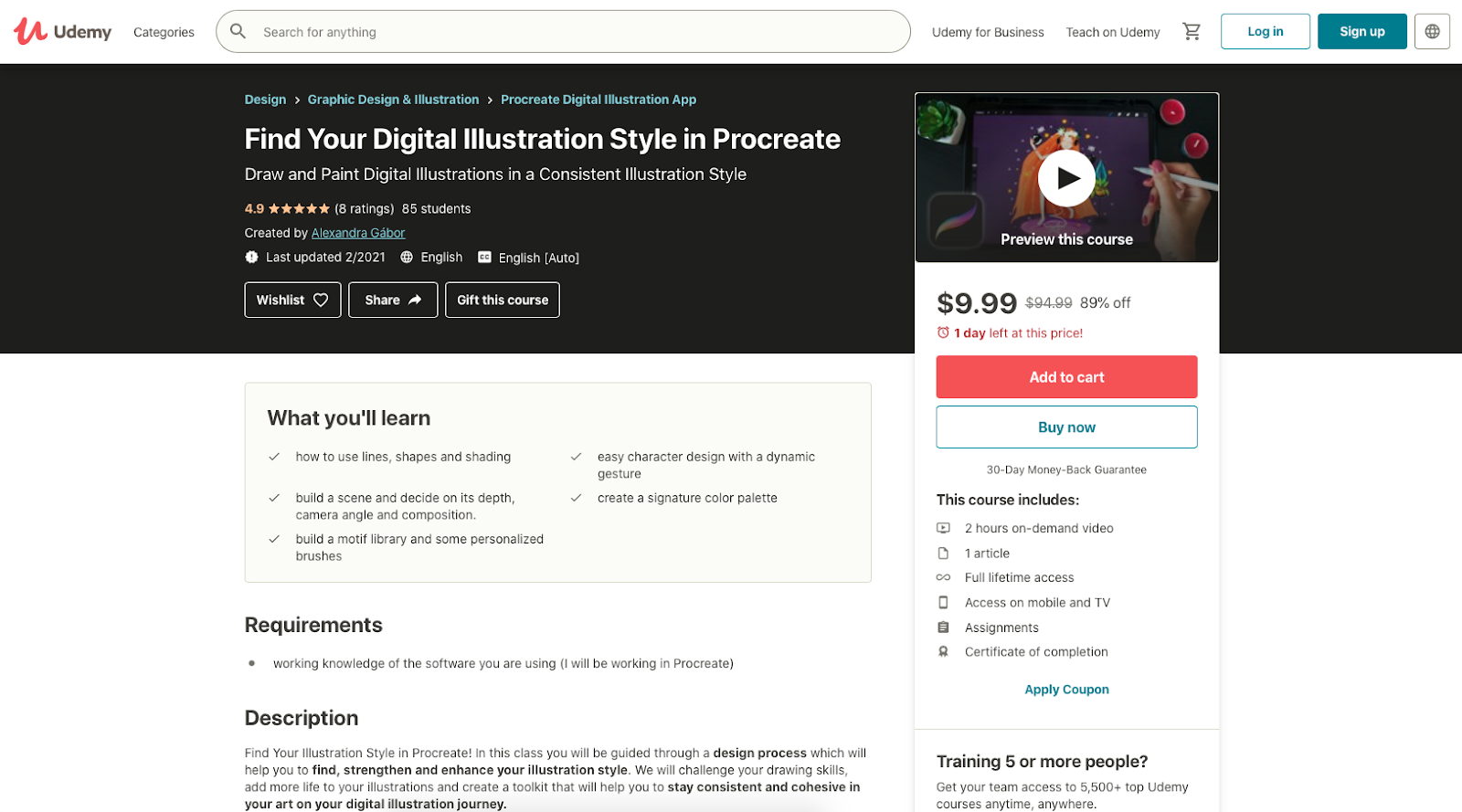This screenshot has width=1462, height=812.
Task: Click the Training 5 or more people heading
Action: [x=1042, y=762]
